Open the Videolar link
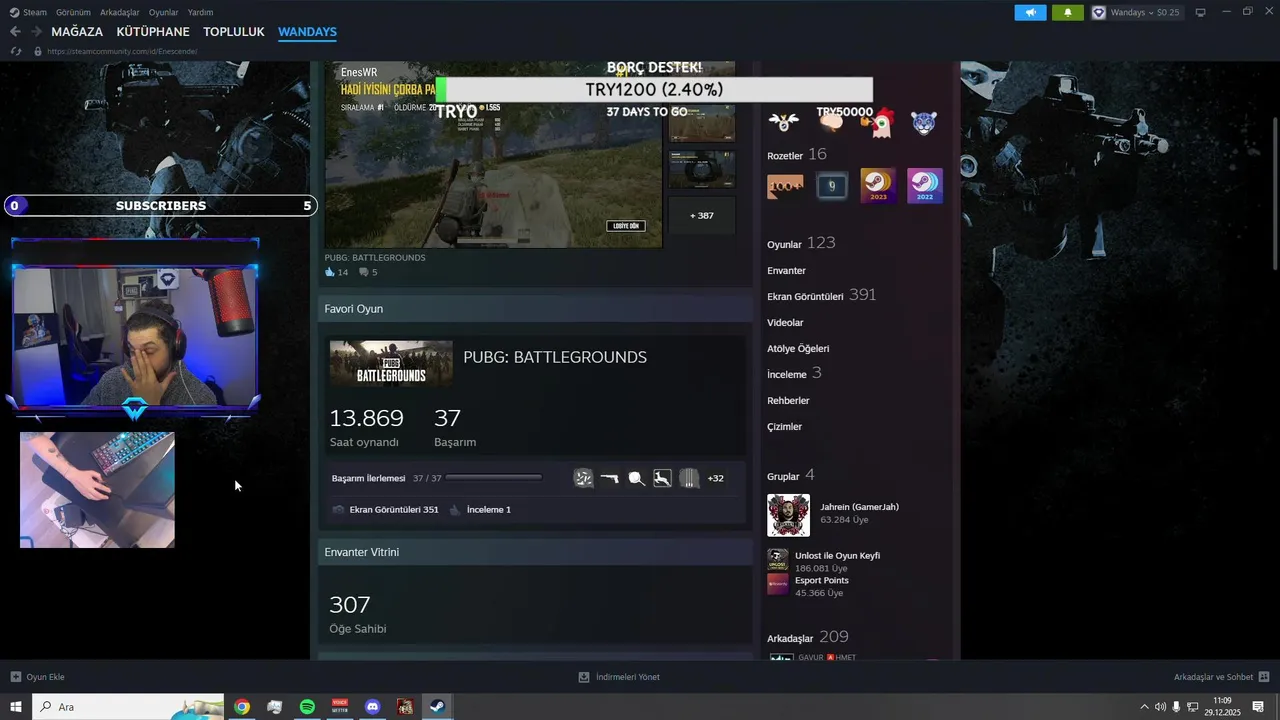1280x720 pixels. [x=785, y=323]
